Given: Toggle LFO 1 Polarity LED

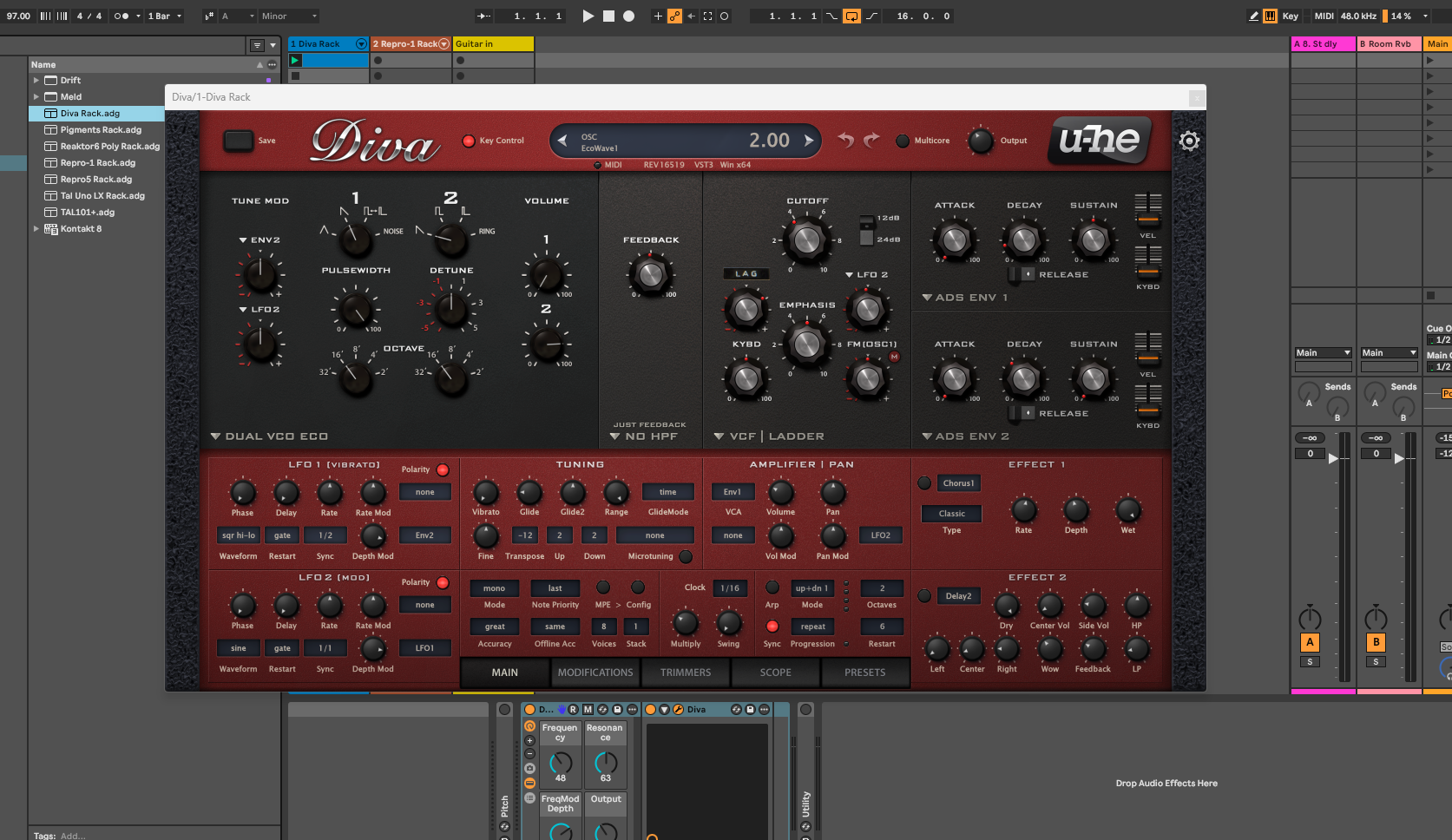Looking at the screenshot, I should [x=443, y=469].
